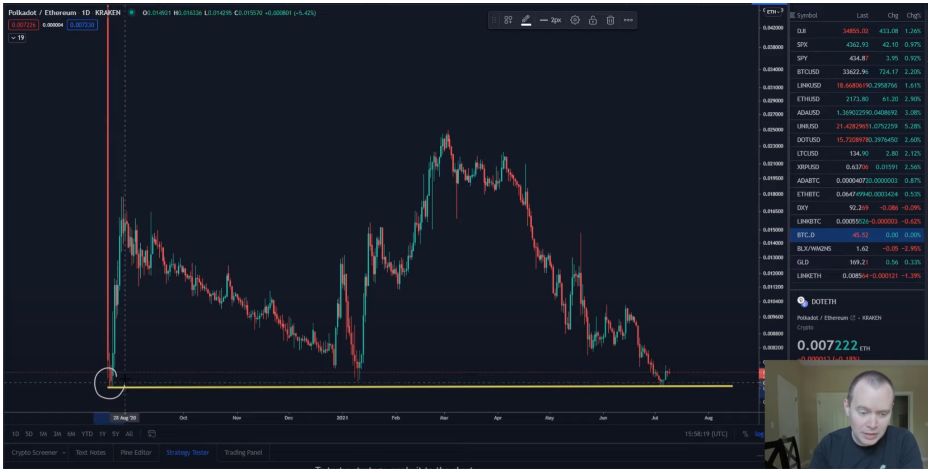Open timezone menu at 15:58:19 (UTC)
This screenshot has height=473, width=936.
pos(706,434)
